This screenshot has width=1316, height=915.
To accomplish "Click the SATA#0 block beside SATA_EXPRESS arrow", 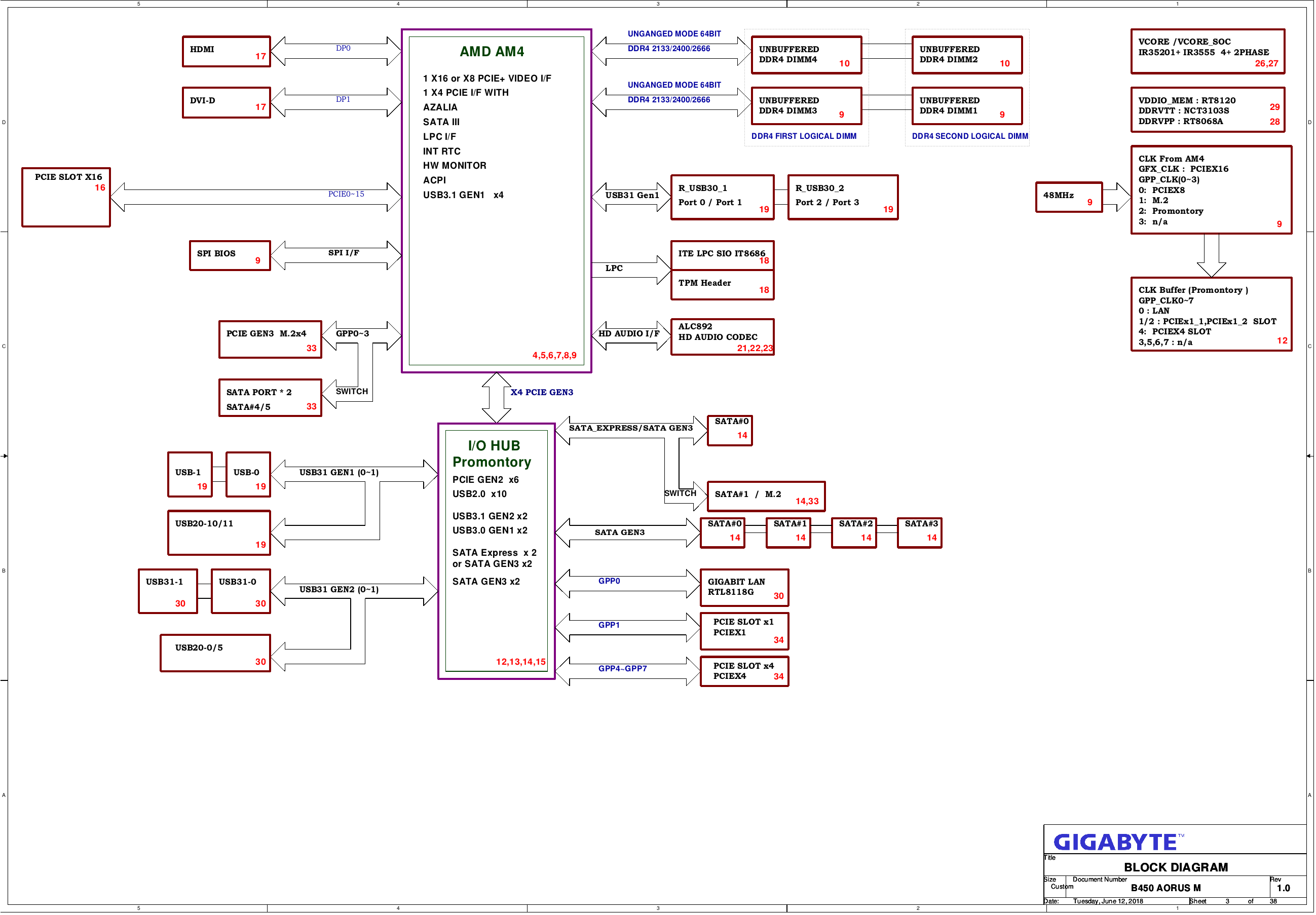I will click(x=730, y=430).
